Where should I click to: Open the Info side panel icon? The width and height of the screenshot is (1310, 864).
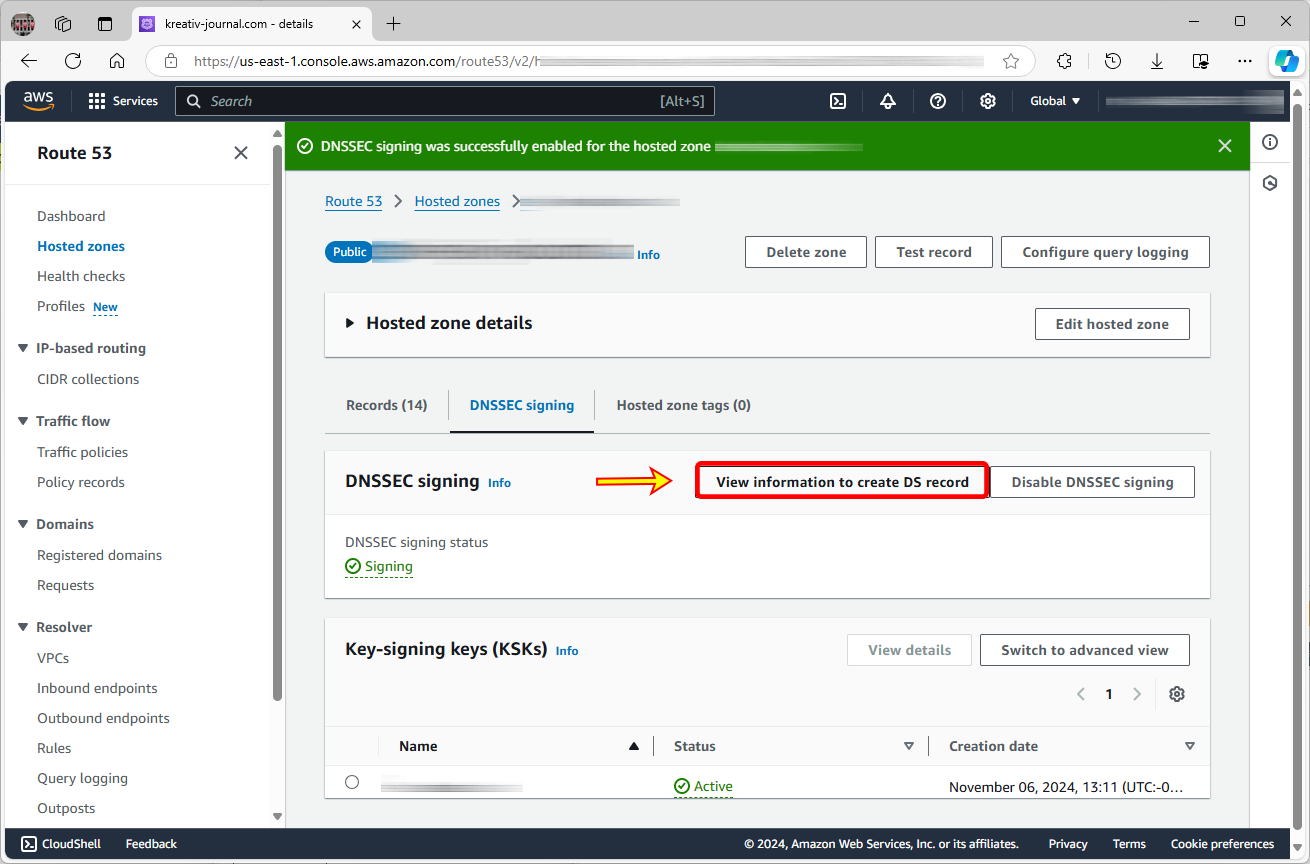point(1270,142)
